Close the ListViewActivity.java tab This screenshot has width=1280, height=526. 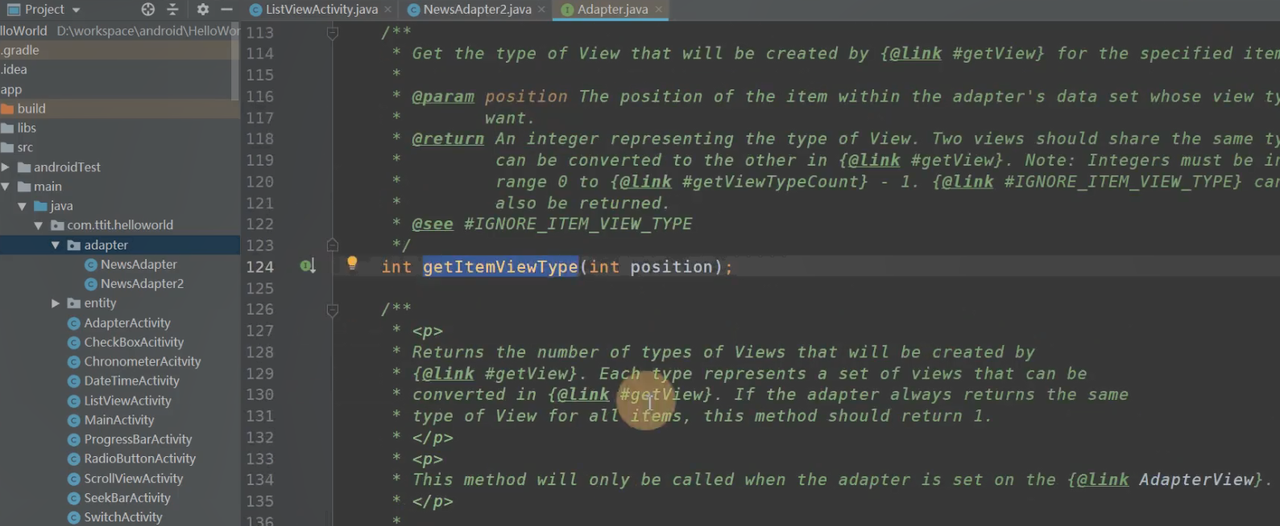[388, 10]
